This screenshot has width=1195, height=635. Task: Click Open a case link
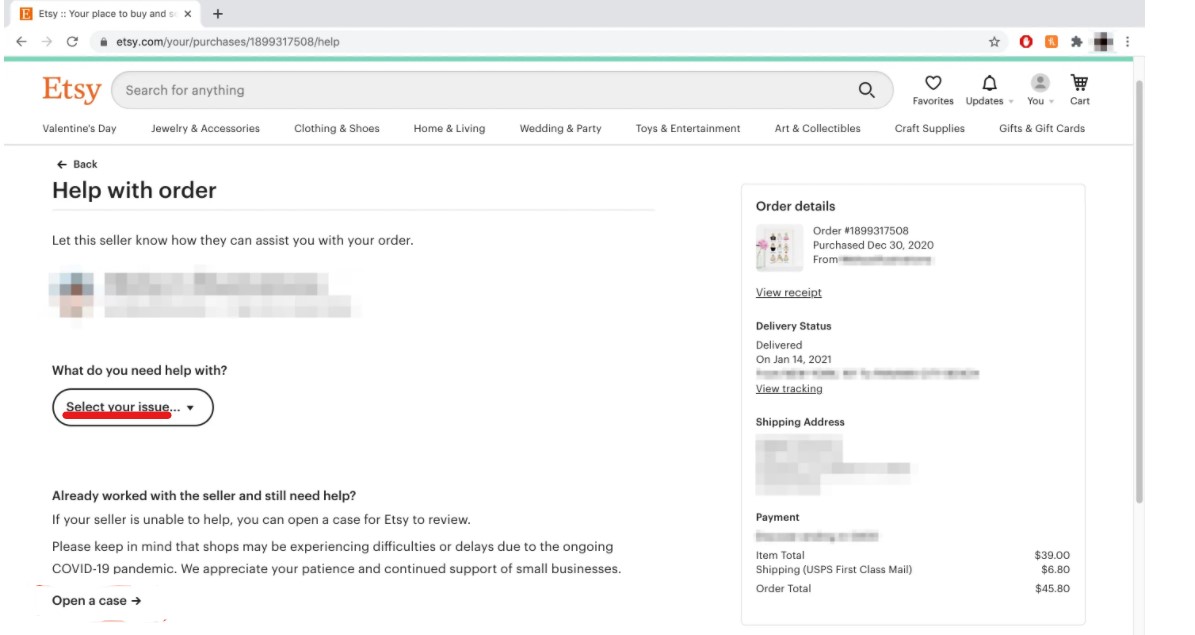(97, 601)
